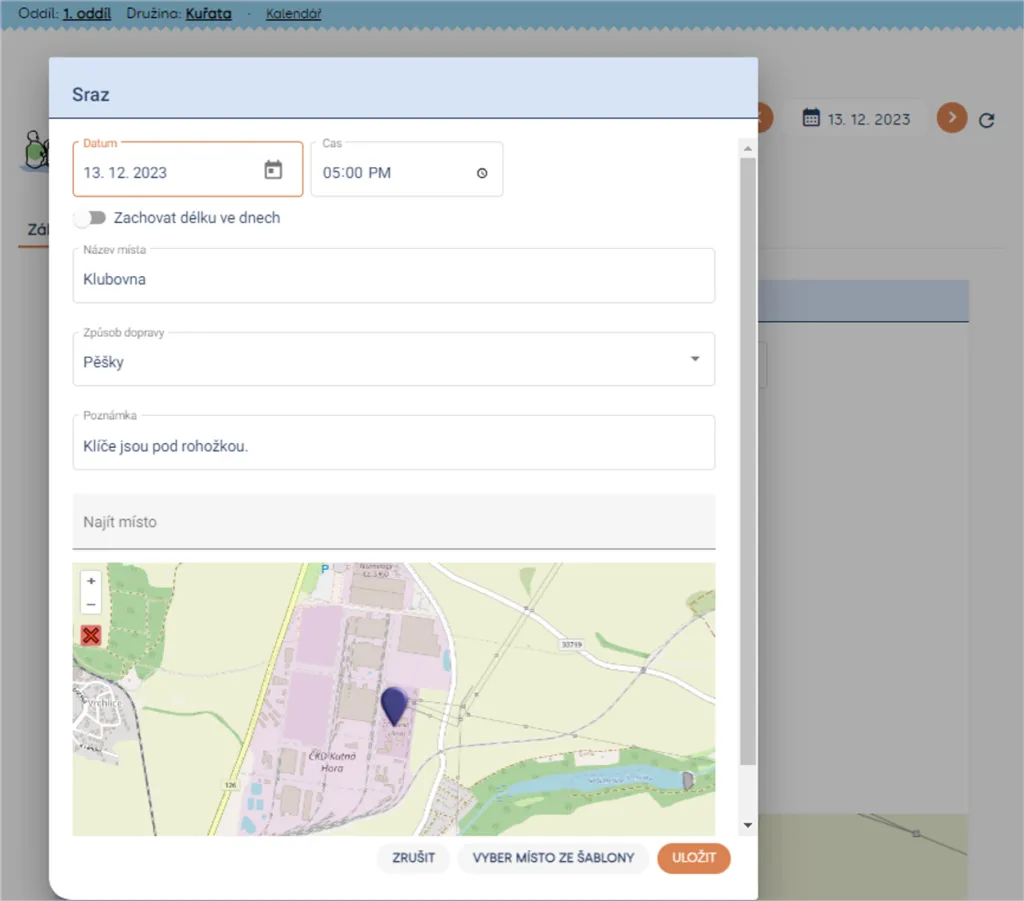This screenshot has width=1024, height=901.
Task: Open the 1. oddíl link
Action: point(87,13)
